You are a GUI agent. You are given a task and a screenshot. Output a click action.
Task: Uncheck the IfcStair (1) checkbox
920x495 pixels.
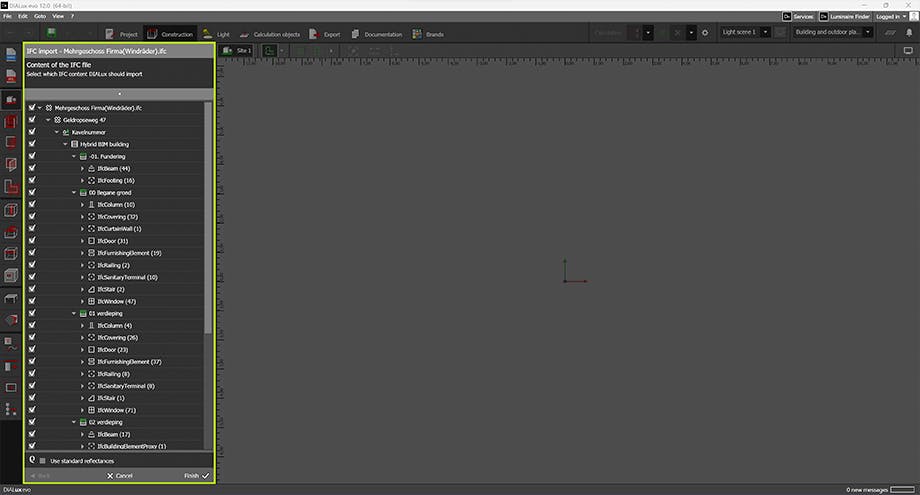(32, 398)
